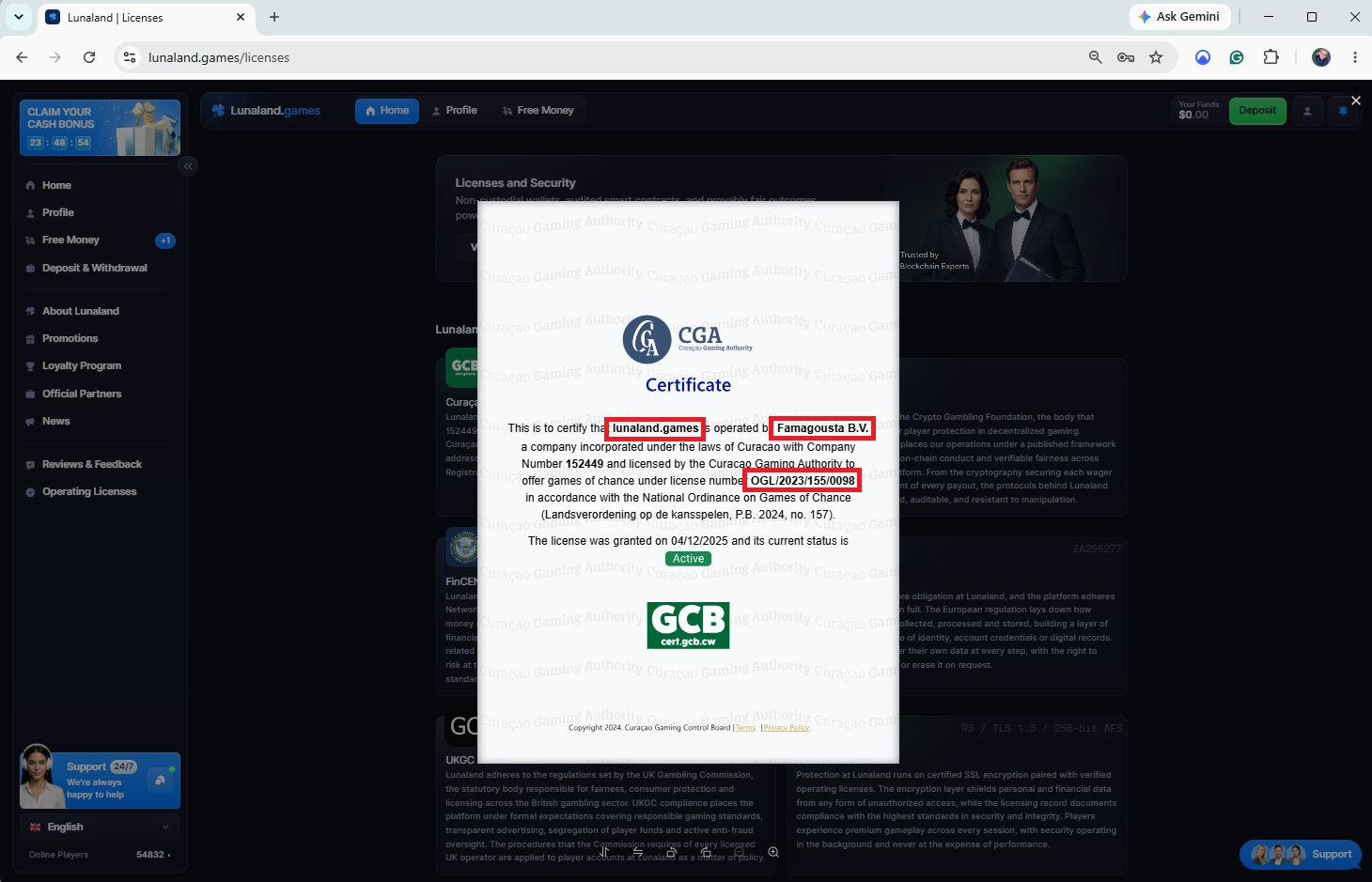Open Home in the left sidebar
Viewport: 1372px width, 882px height.
pyautogui.click(x=56, y=185)
